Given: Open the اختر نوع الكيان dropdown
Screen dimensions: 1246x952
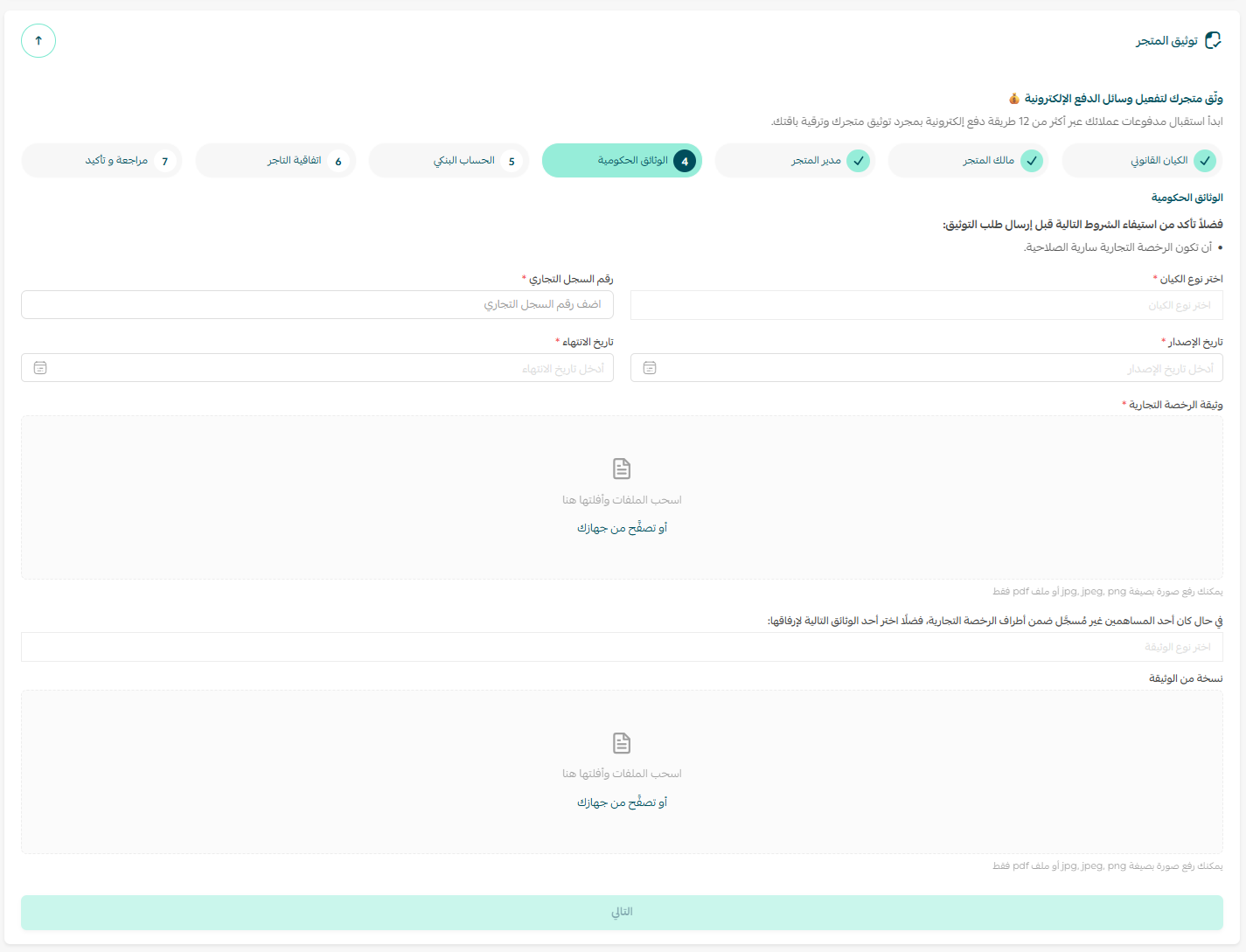Looking at the screenshot, I should click(926, 306).
